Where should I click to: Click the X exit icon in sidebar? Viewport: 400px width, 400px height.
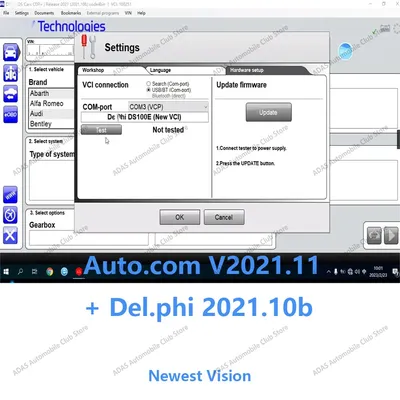pyautogui.click(x=10, y=236)
